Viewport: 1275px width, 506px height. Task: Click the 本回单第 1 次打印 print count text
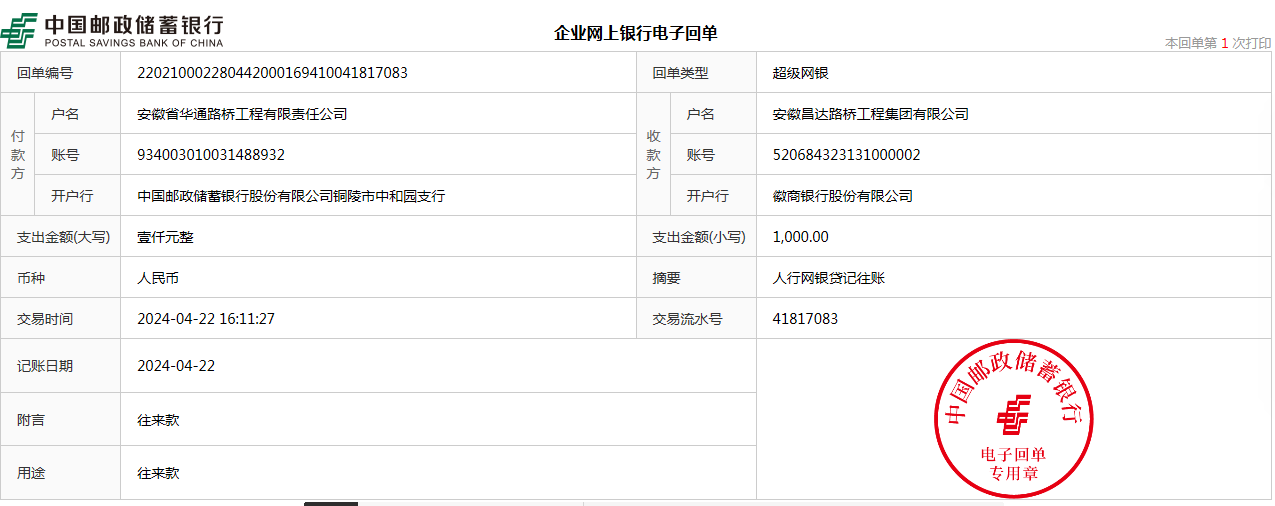point(1217,43)
